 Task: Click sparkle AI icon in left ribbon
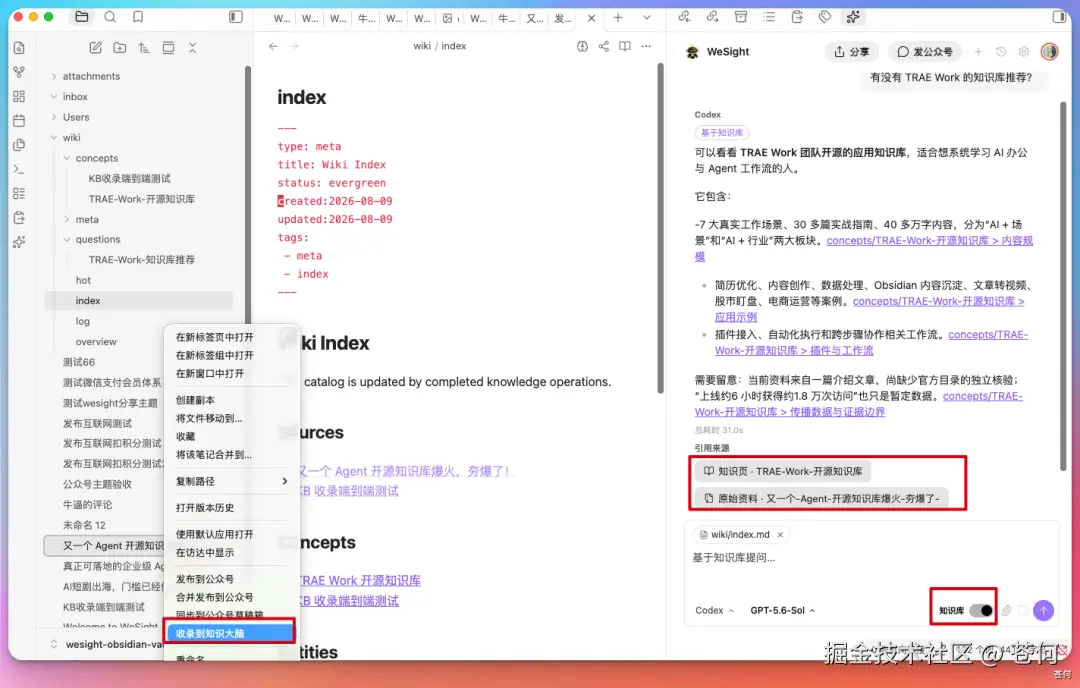pos(19,242)
